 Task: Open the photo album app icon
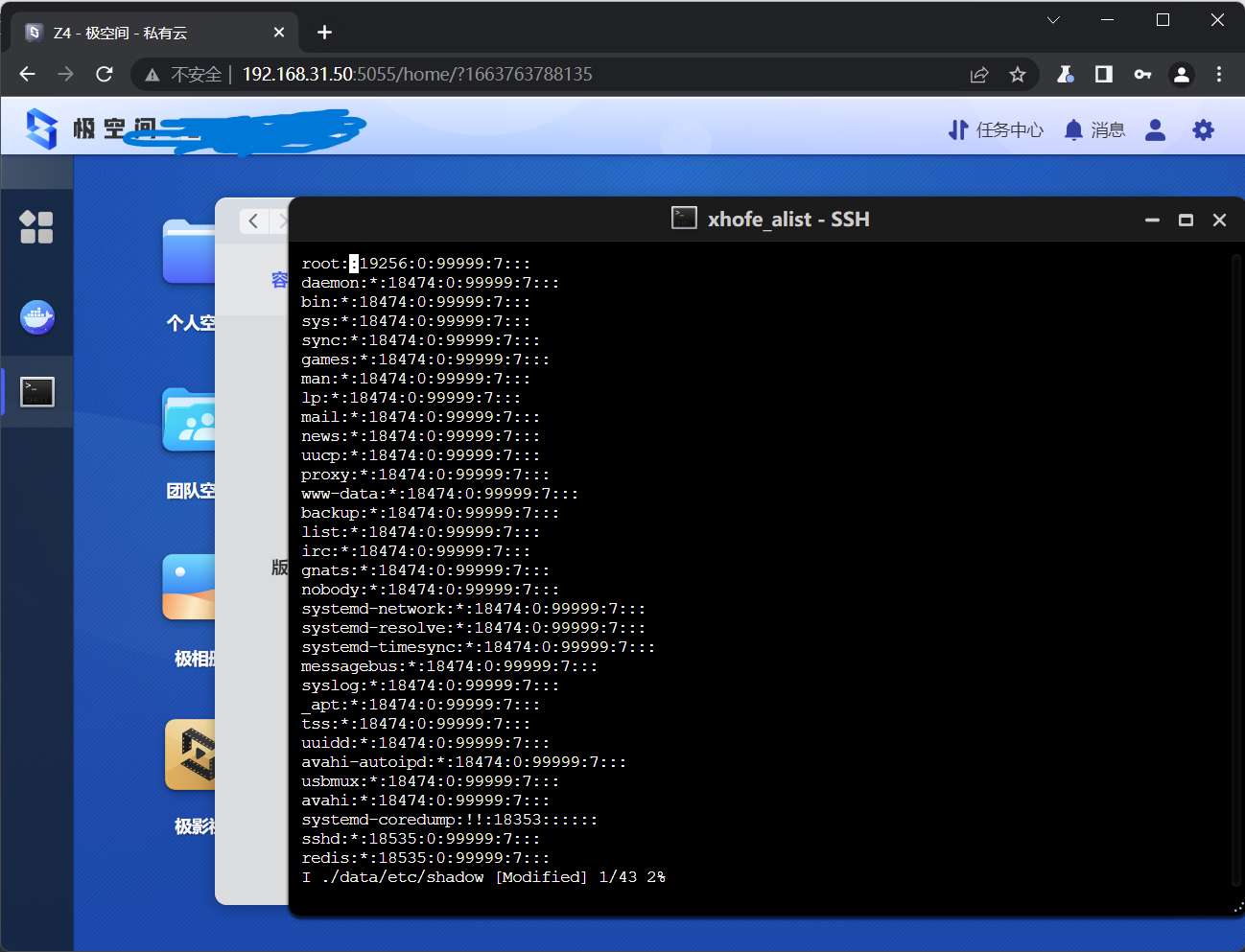coord(190,587)
